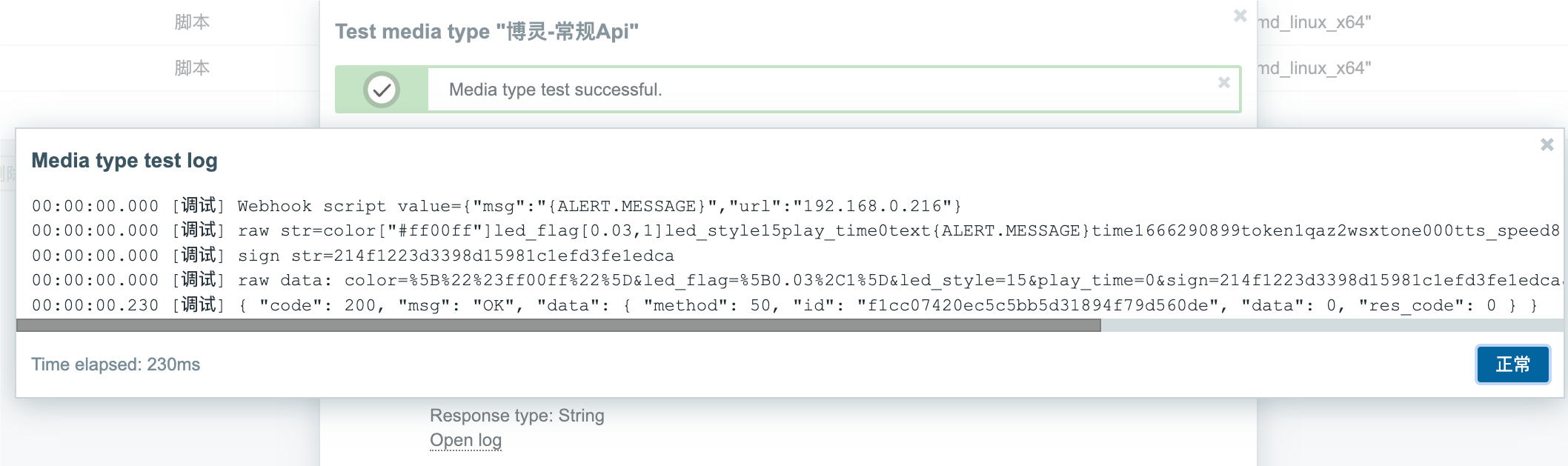Screen dimensions: 1568x466
Task: Click the Response type: String label
Action: tap(517, 416)
